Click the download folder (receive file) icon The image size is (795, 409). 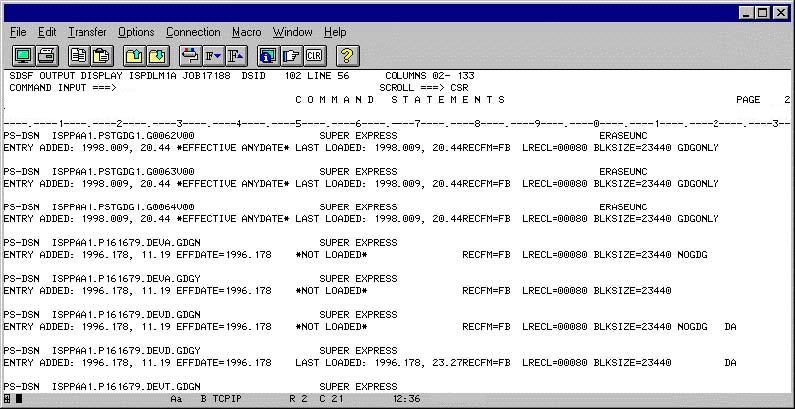pos(158,55)
